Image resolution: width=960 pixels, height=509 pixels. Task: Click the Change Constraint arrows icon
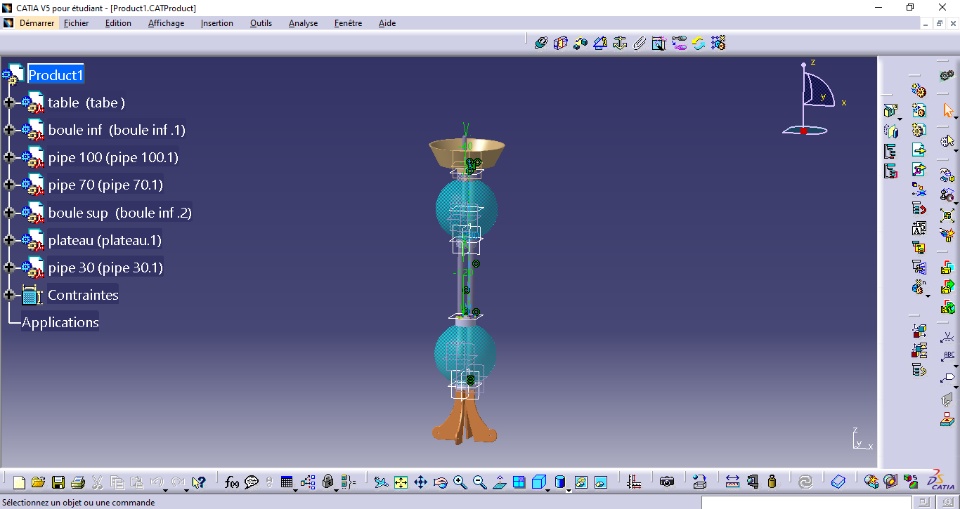(698, 43)
